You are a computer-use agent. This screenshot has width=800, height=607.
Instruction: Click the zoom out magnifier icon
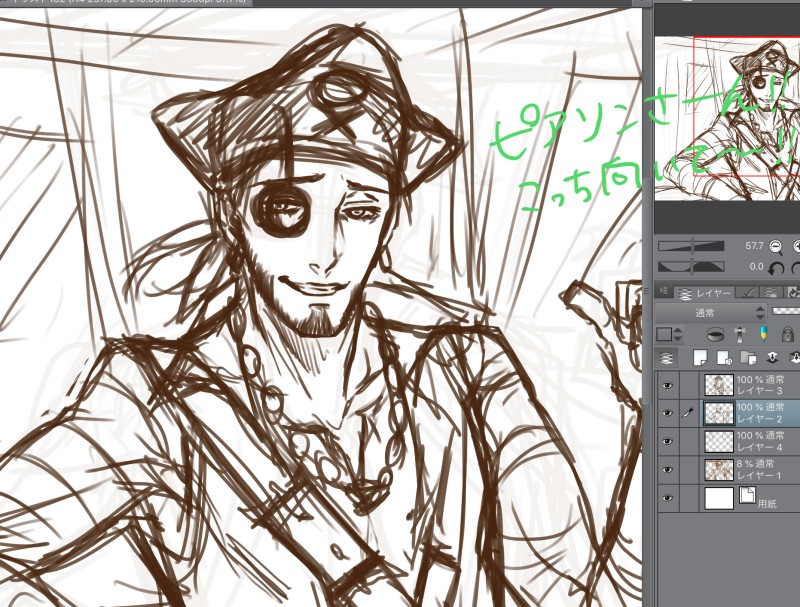coord(776,247)
